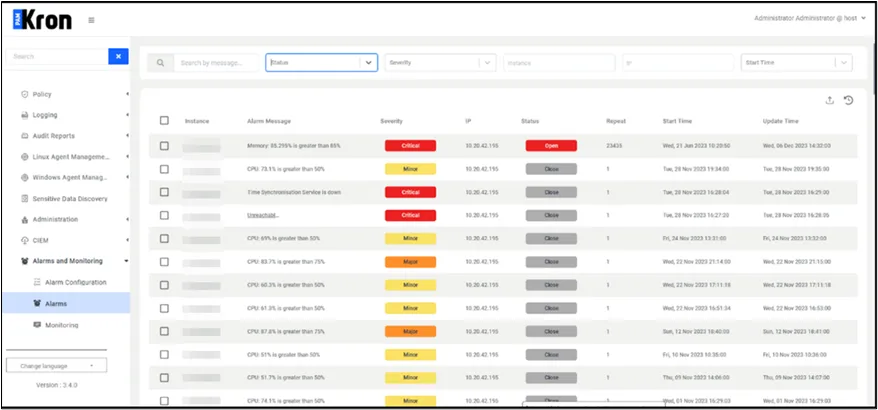The image size is (878, 410).
Task: Open the Start Time filter dropdown
Action: (x=796, y=63)
